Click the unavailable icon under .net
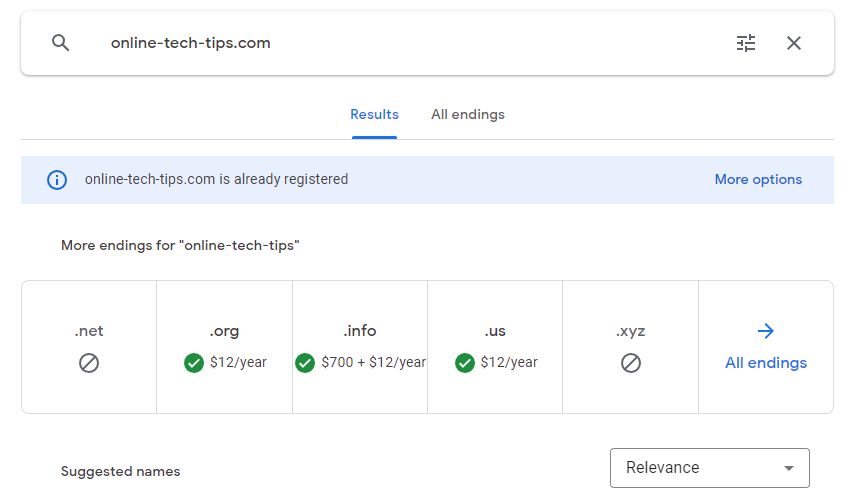855x496 pixels. (x=89, y=363)
